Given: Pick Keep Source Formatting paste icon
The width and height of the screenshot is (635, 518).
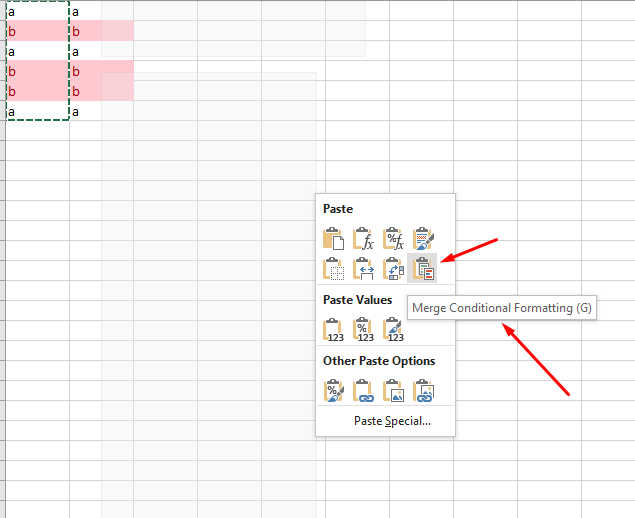Looking at the screenshot, I should click(423, 239).
